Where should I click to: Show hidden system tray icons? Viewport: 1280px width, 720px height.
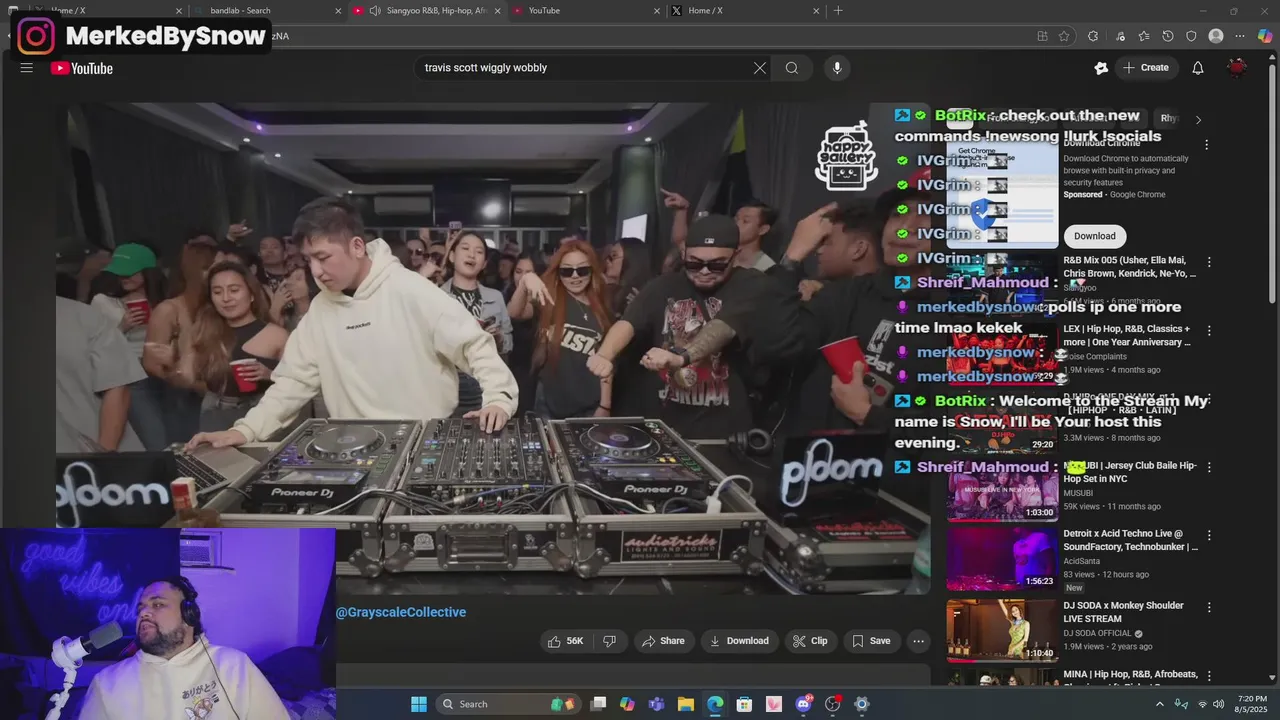coord(1160,704)
